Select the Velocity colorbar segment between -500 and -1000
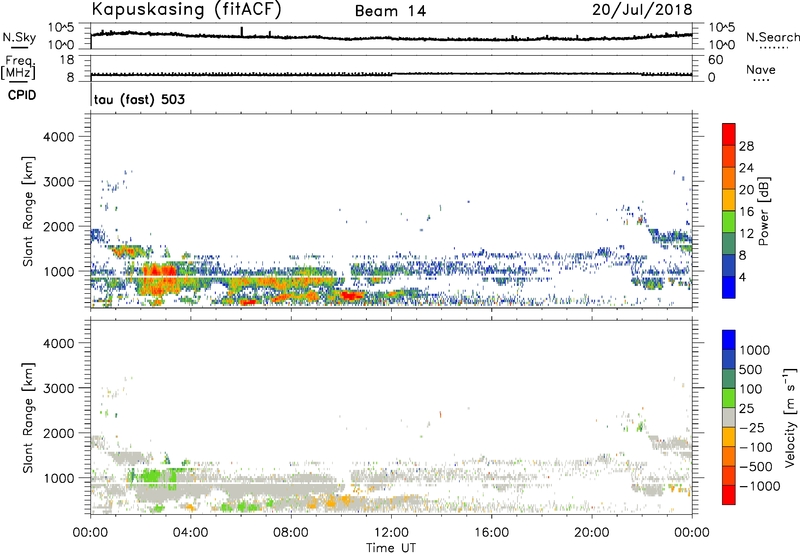Image resolution: width=800 pixels, height=554 pixels. pos(729,475)
